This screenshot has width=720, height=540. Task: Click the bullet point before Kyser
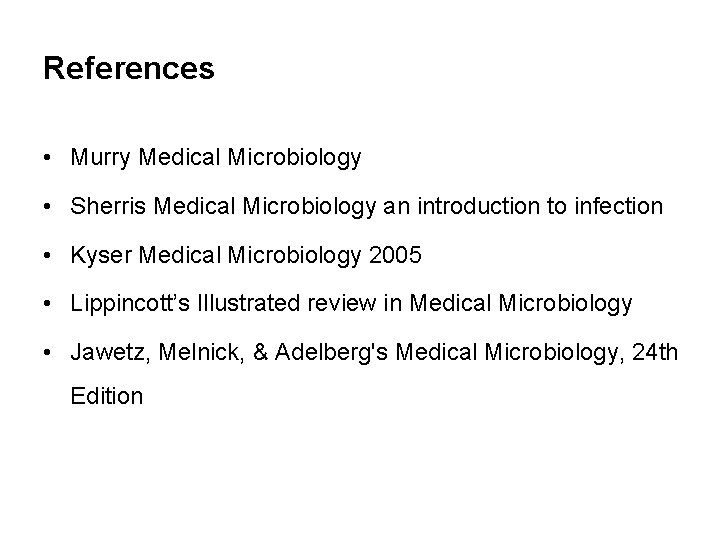48,255
